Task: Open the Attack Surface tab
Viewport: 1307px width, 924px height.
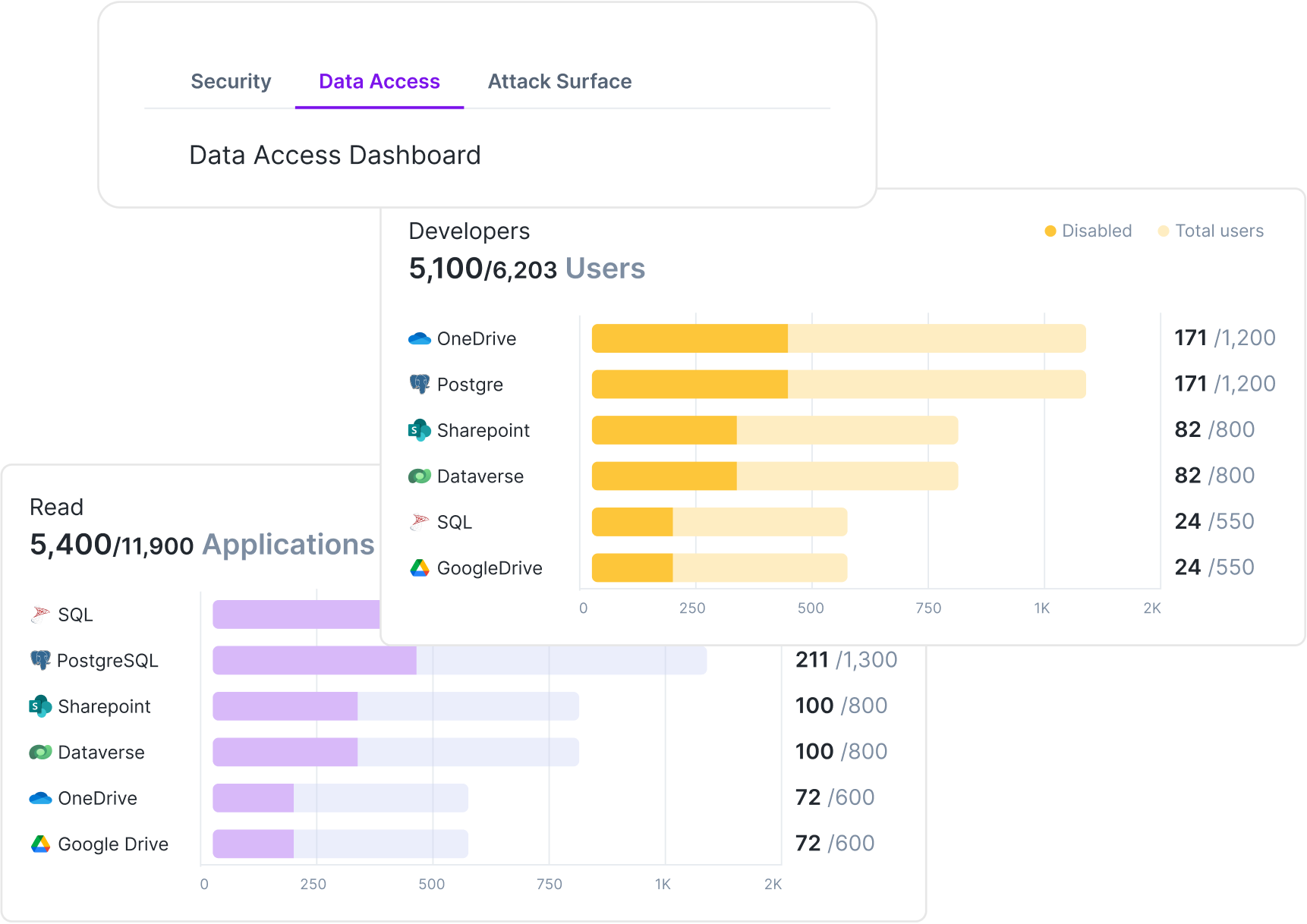Action: (x=559, y=81)
